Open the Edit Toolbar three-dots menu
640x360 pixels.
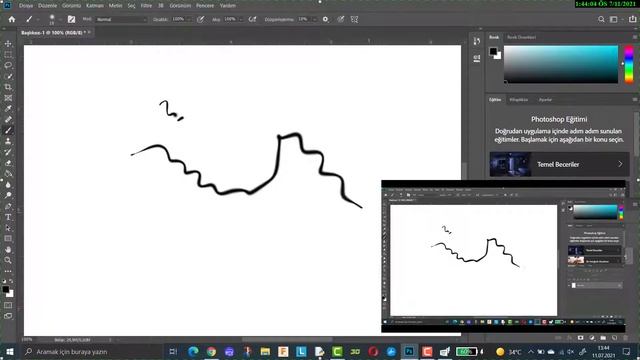pos(8,271)
